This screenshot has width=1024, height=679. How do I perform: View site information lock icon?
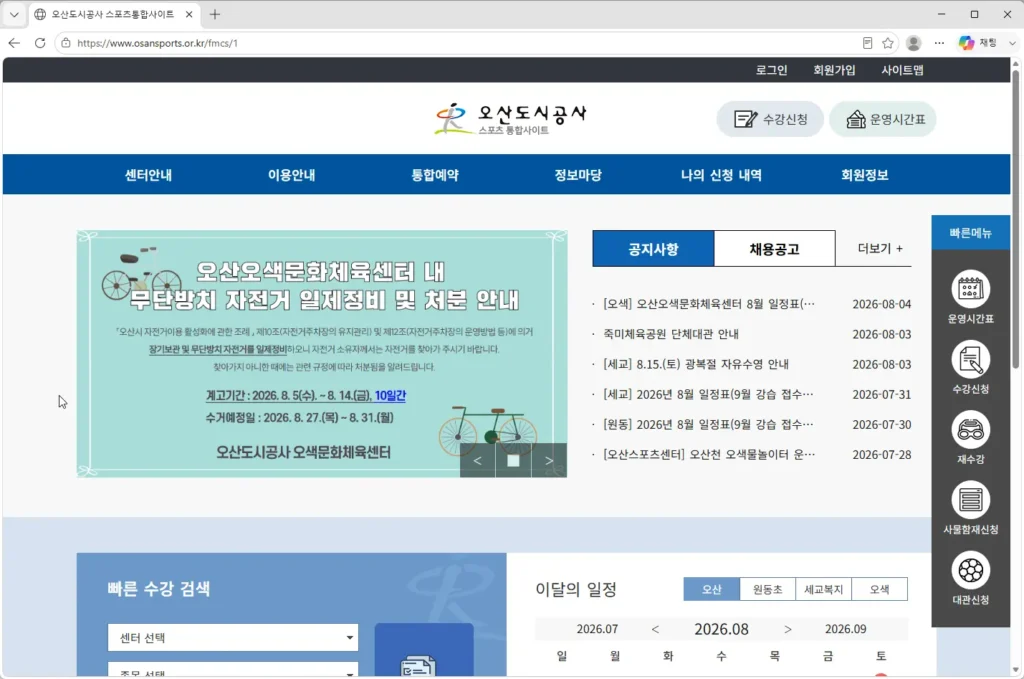[65, 43]
